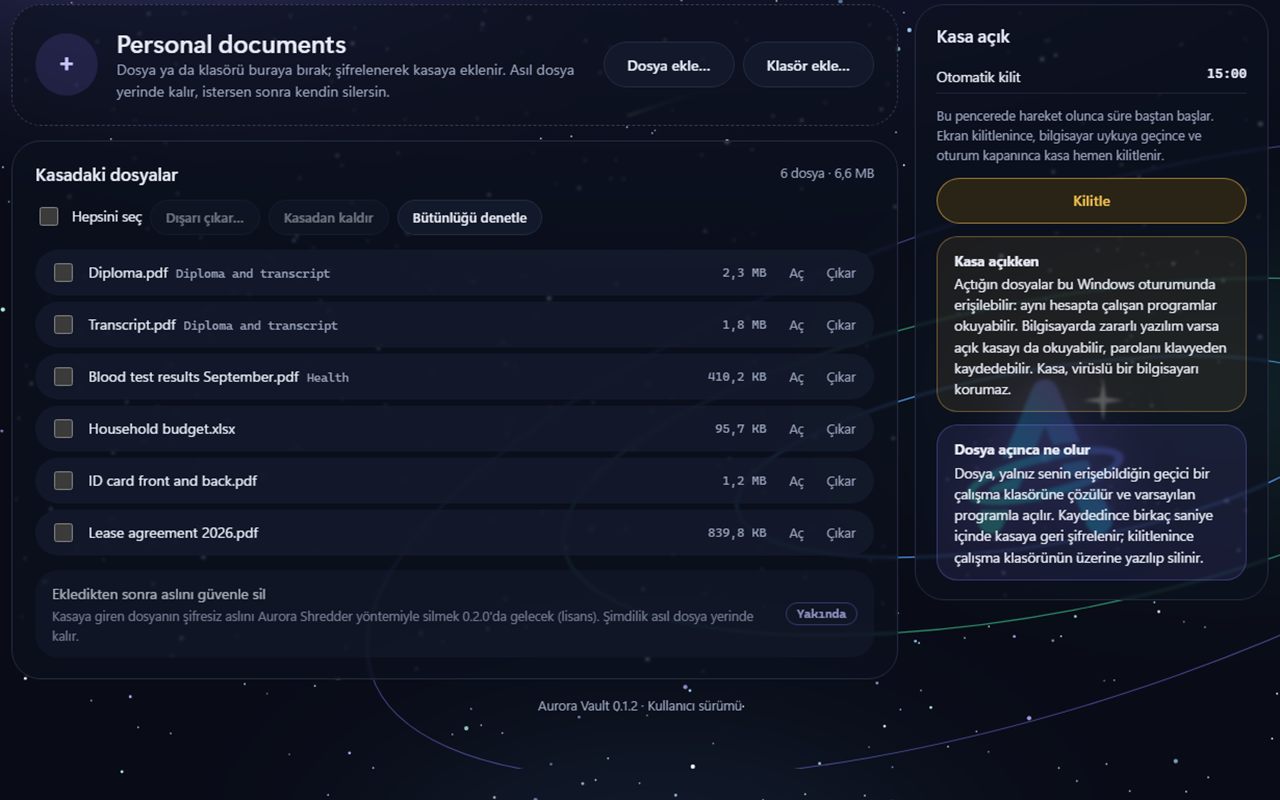Run Bütünlüğü denetle integrity check
The height and width of the screenshot is (800, 1280).
point(469,218)
